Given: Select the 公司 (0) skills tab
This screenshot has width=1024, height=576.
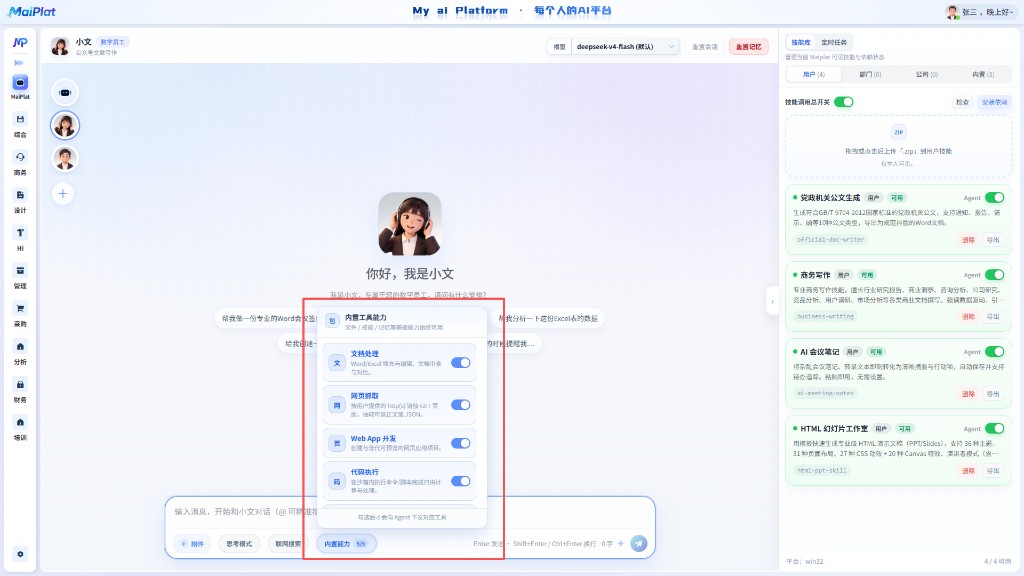Looking at the screenshot, I should click(x=927, y=74).
